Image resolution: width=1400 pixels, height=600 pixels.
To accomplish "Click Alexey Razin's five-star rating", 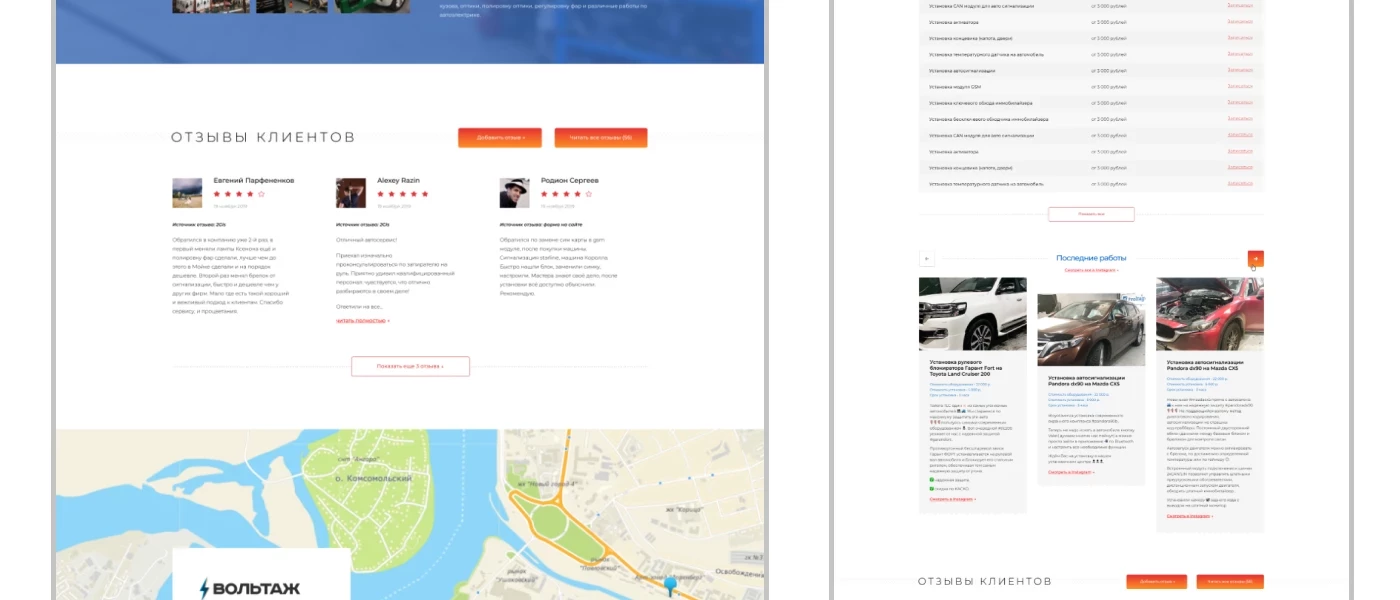I will pyautogui.click(x=402, y=194).
